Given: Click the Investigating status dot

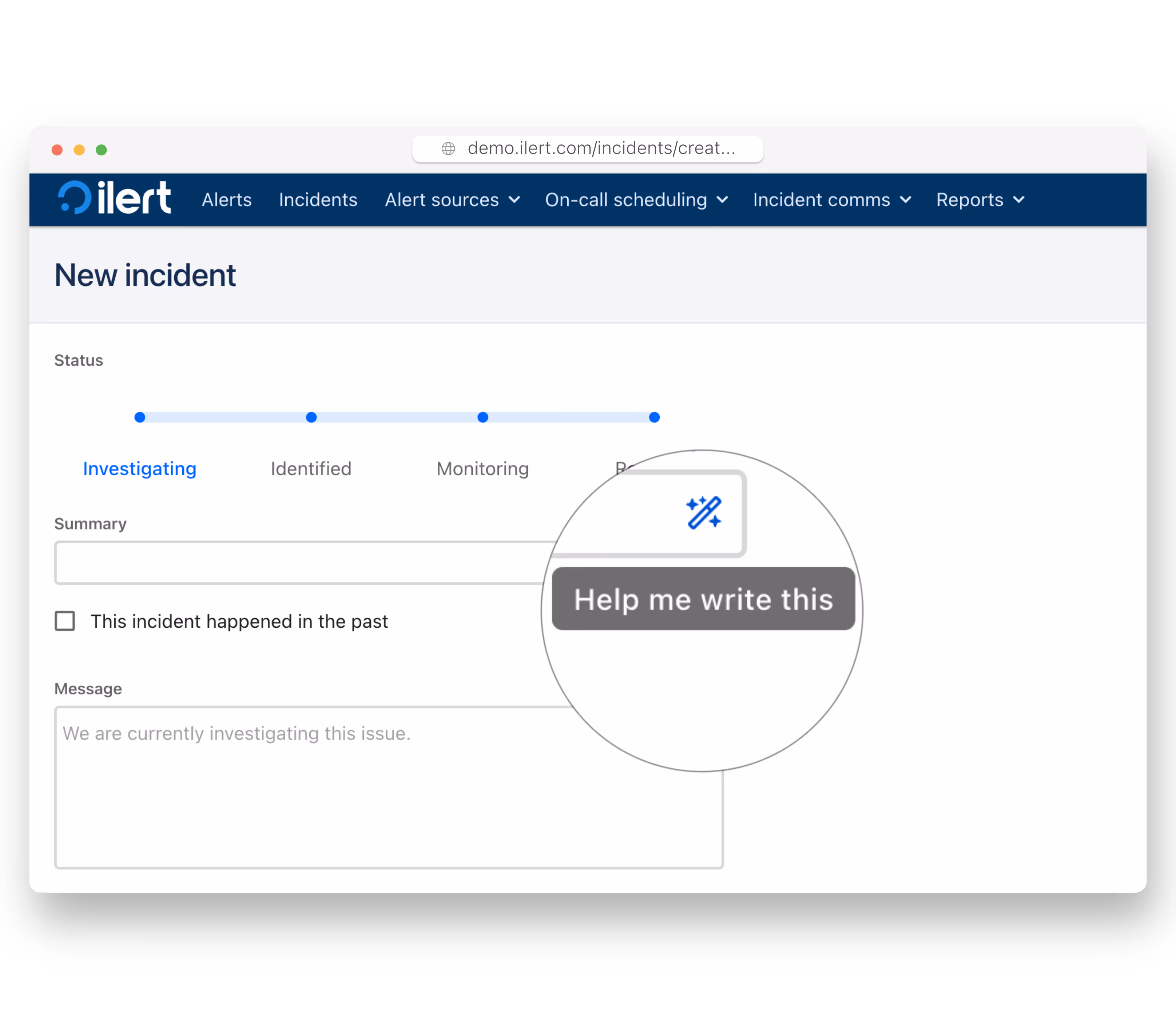Looking at the screenshot, I should click(140, 417).
